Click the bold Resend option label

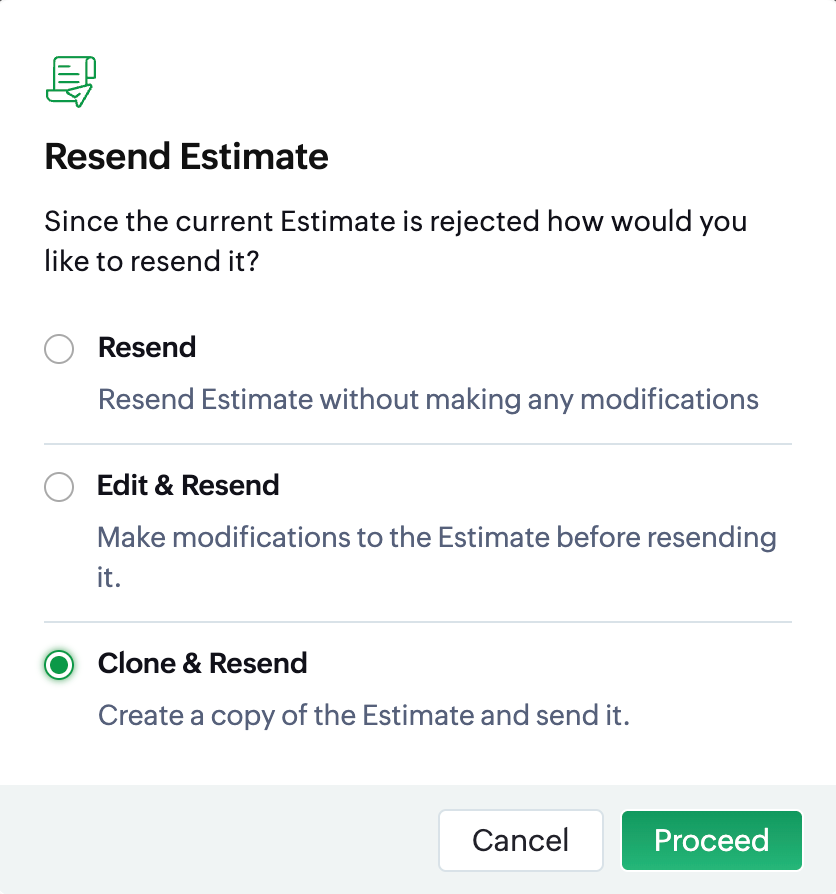tap(147, 348)
